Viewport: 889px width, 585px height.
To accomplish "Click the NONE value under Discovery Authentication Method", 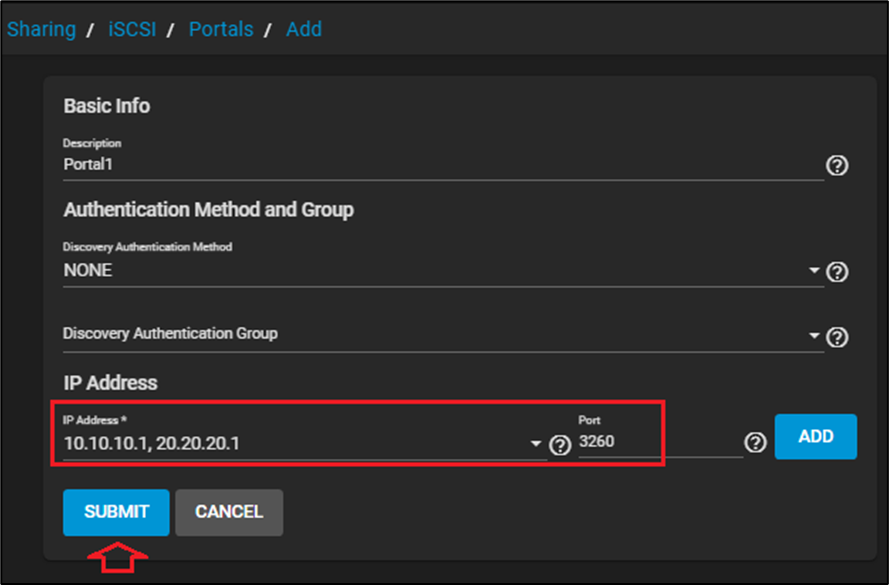I will [x=88, y=270].
